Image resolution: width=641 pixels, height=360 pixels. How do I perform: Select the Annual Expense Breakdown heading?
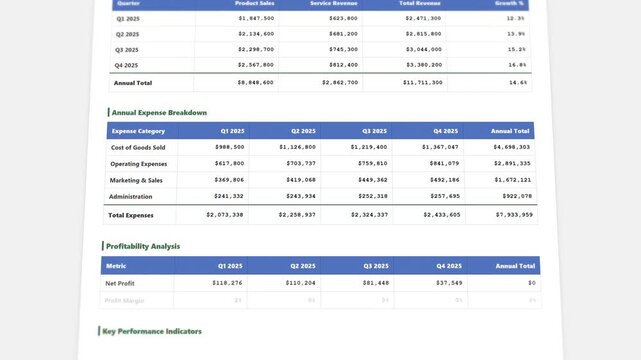coord(159,113)
